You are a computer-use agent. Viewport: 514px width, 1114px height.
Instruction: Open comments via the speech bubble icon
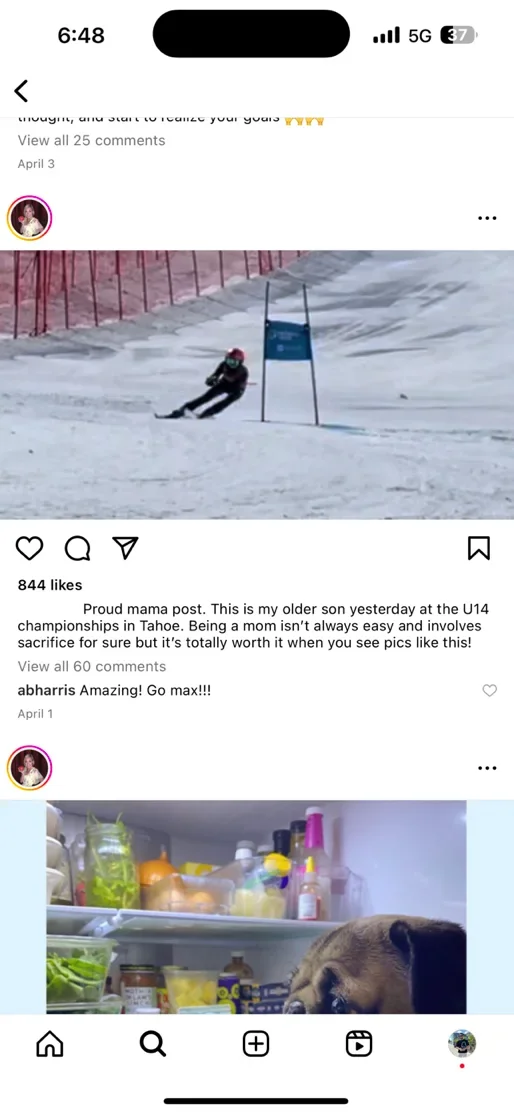(77, 548)
